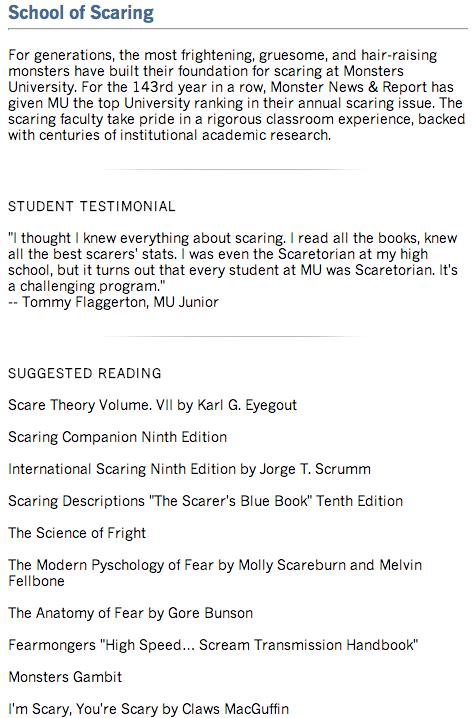
Task: Click the divider line above STUDENT TESTIMONIAL
Action: click(x=236, y=170)
